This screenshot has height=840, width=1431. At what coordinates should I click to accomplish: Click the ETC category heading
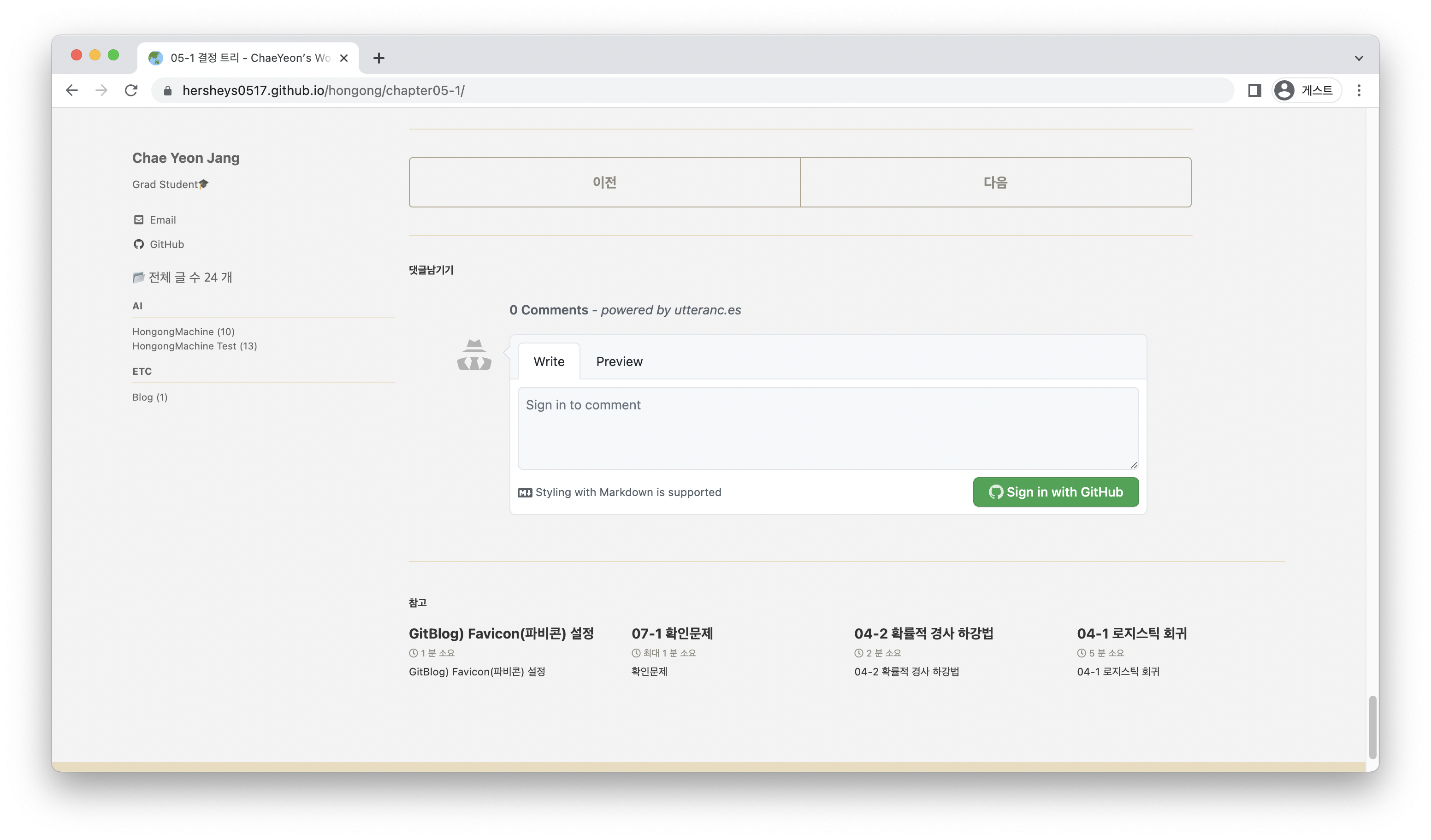[x=142, y=372]
